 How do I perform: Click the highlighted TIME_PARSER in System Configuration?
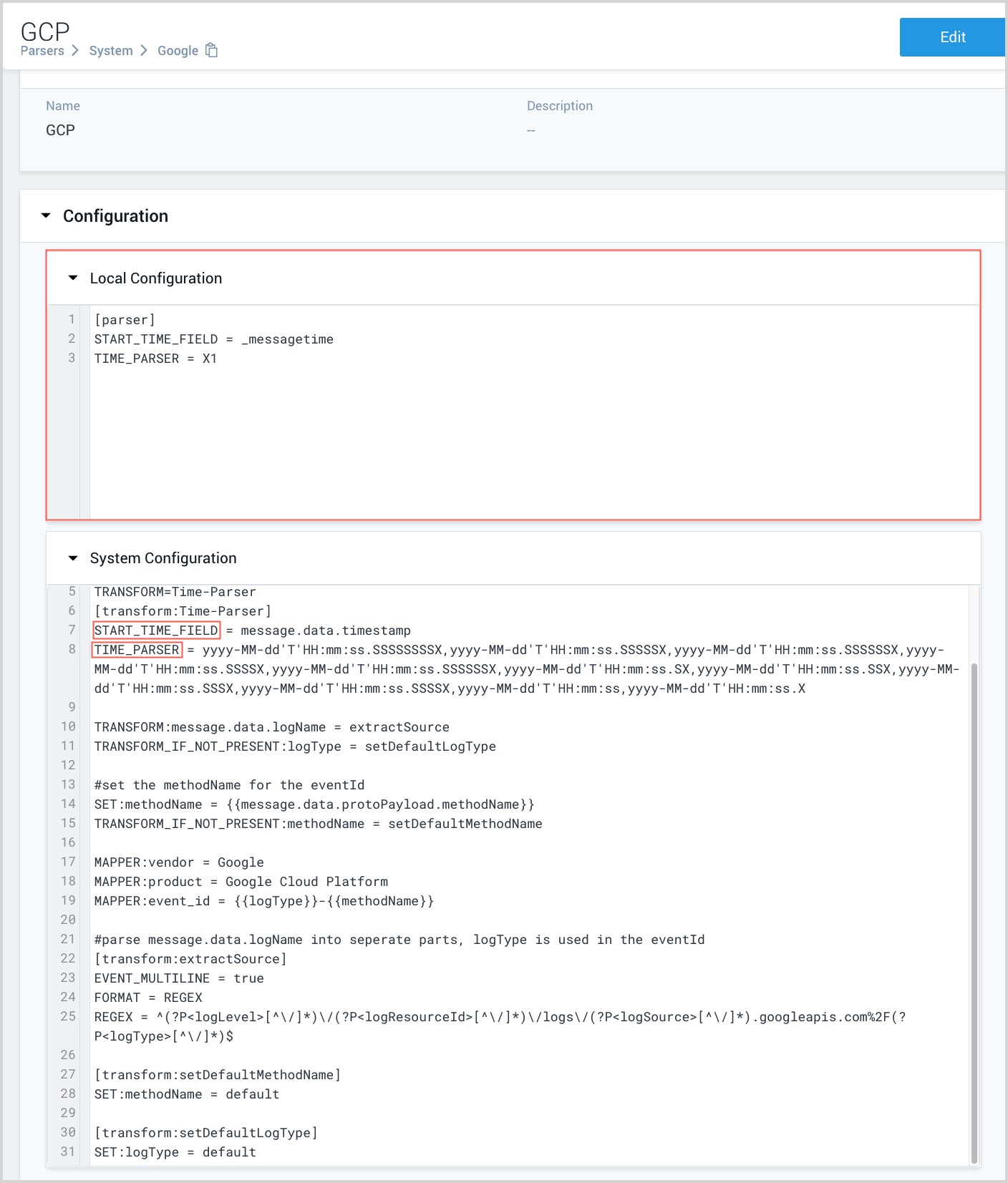[137, 650]
